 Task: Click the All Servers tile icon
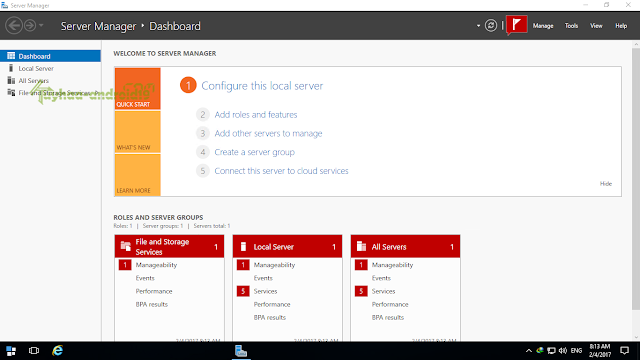point(361,246)
